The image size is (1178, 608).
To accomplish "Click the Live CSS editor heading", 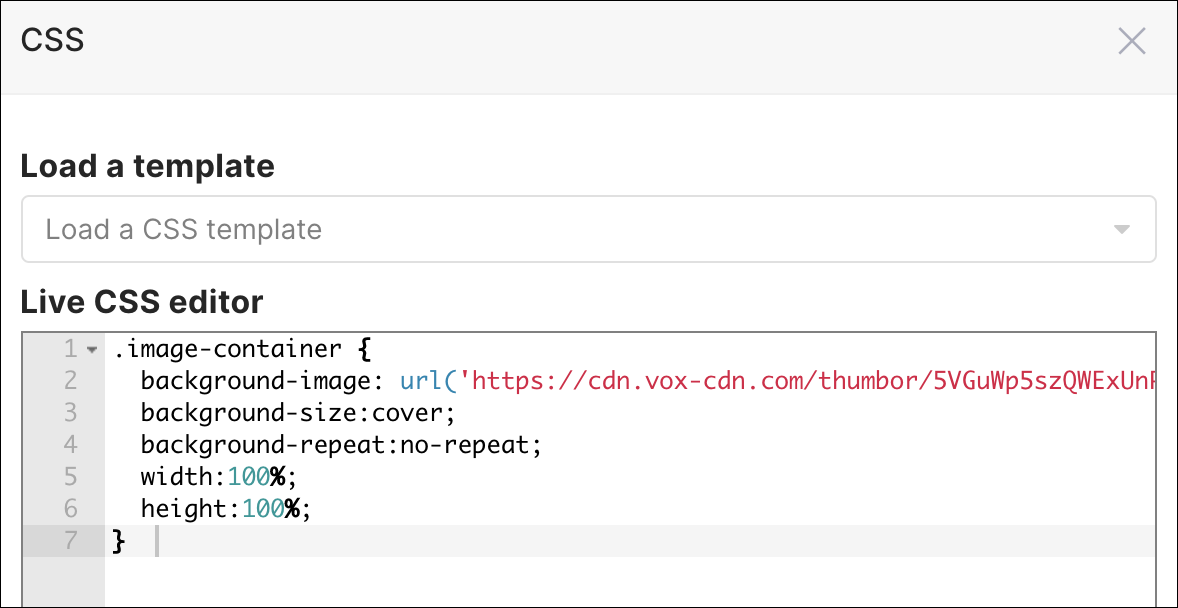I will (141, 302).
